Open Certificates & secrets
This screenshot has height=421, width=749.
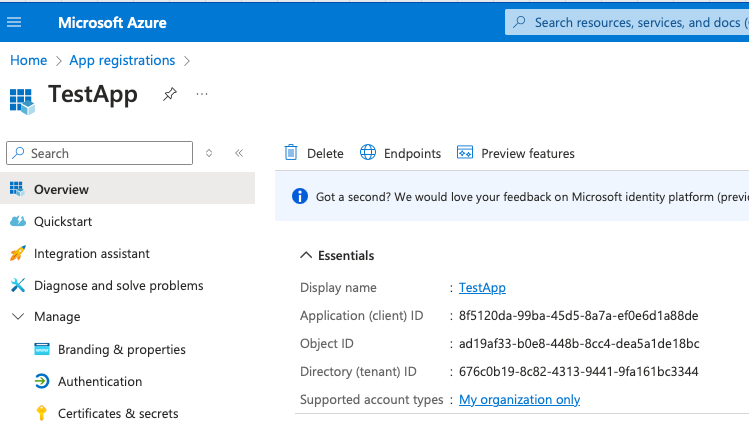(x=118, y=413)
